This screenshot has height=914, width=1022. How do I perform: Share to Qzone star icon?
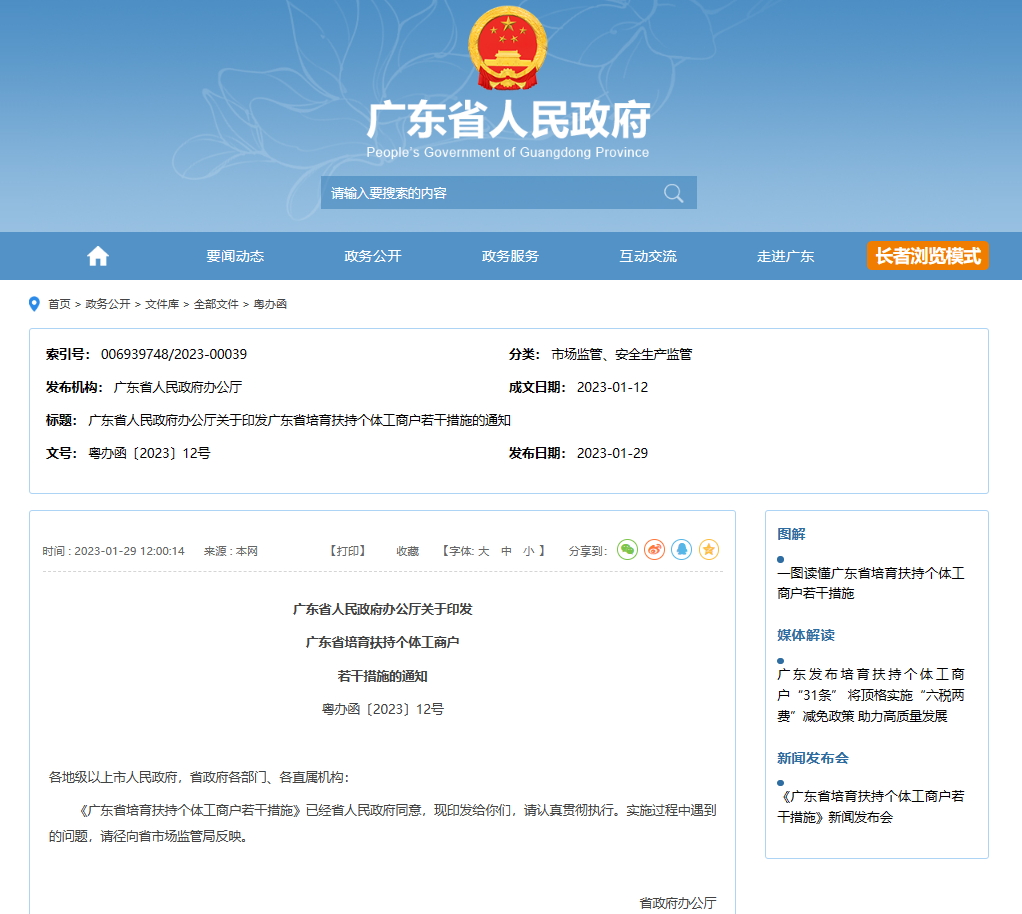708,549
